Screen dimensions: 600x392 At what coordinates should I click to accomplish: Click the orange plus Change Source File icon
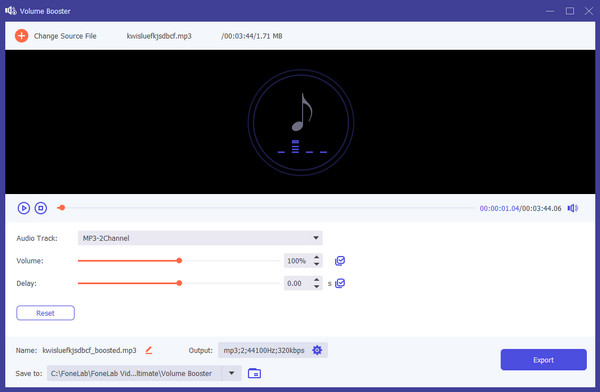pyautogui.click(x=21, y=36)
